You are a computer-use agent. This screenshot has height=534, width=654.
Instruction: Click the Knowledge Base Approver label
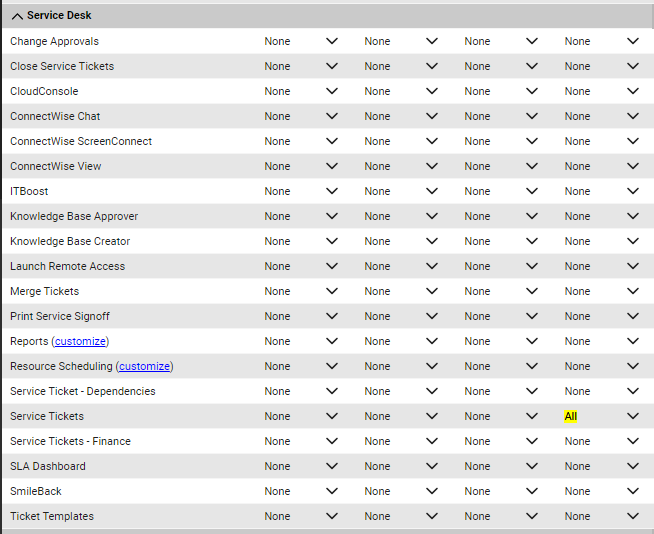click(74, 217)
